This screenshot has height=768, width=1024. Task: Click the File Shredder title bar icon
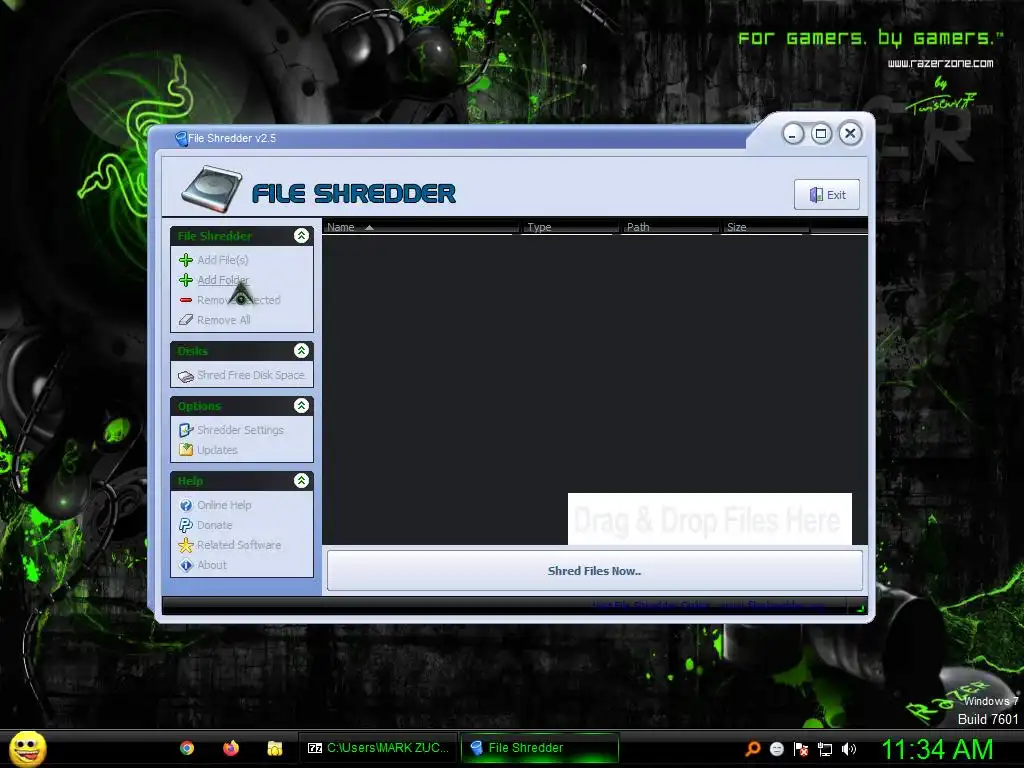(x=181, y=138)
